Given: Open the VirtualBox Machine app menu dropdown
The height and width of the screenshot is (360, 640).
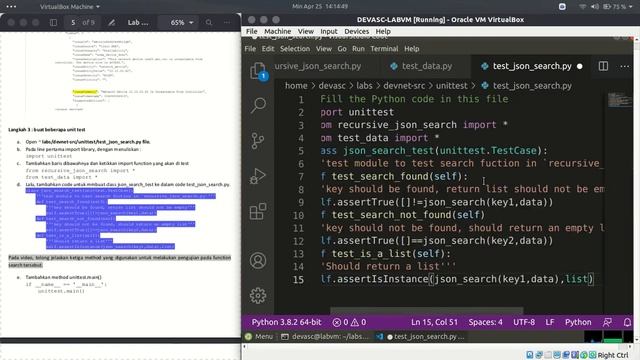Looking at the screenshot, I should click(70, 7).
